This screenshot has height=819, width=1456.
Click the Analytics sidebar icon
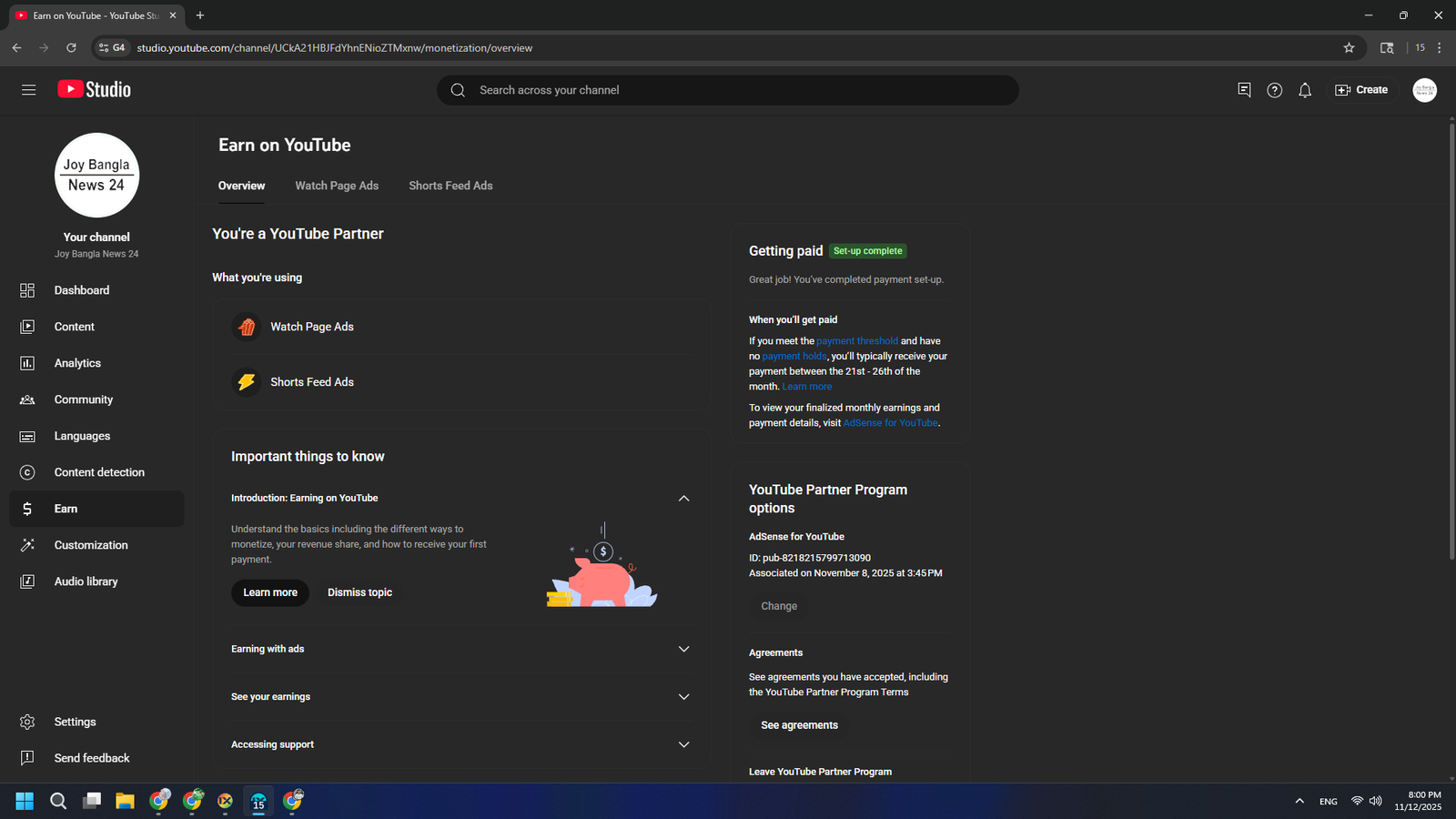(x=27, y=363)
